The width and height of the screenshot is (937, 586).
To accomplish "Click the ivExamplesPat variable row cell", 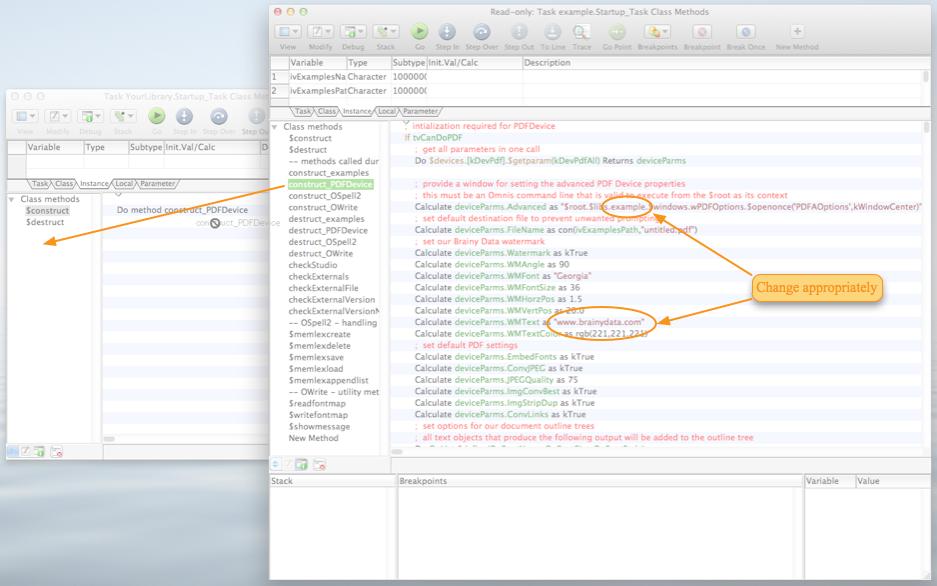I will [x=317, y=91].
